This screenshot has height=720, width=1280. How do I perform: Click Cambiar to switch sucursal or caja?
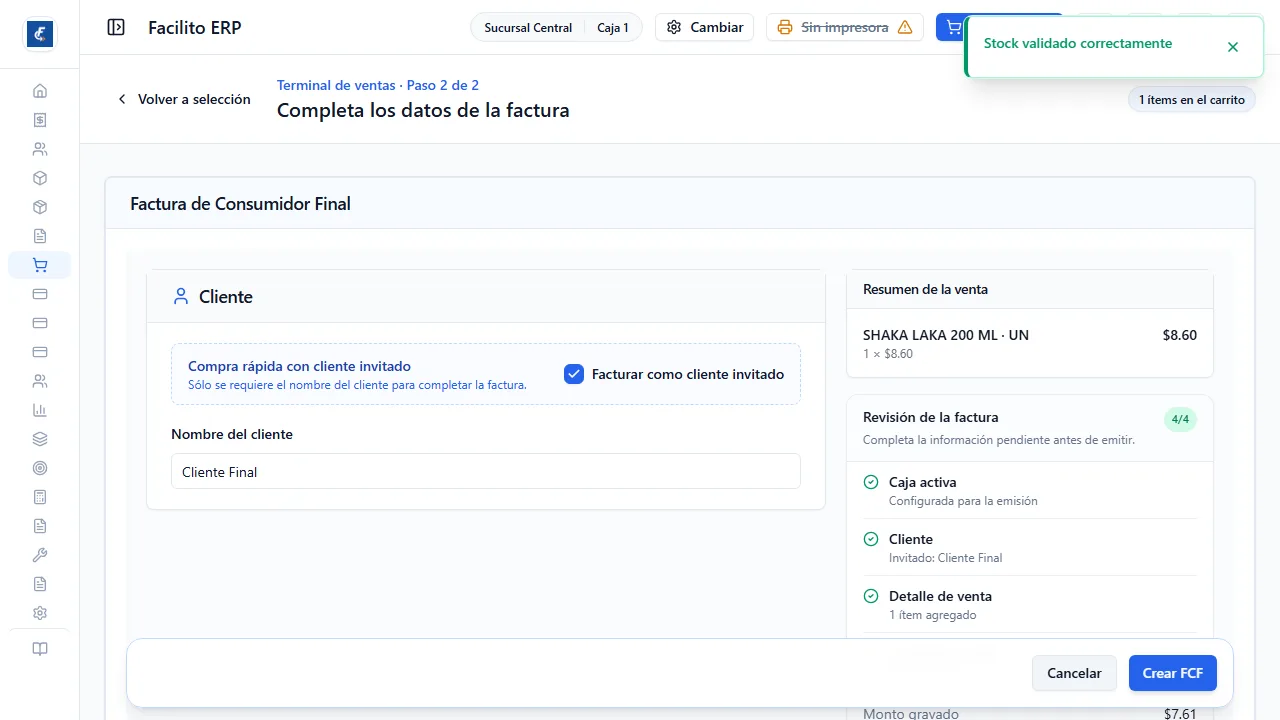705,27
